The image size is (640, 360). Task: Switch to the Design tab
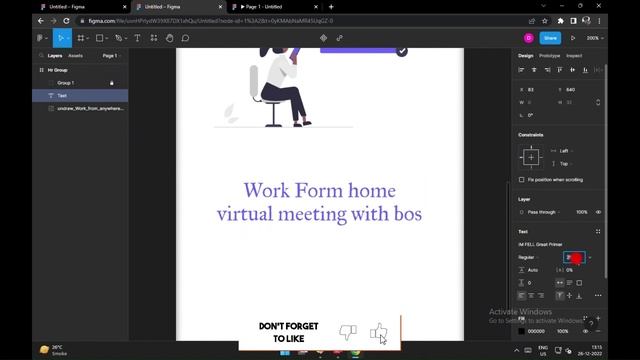[525, 56]
